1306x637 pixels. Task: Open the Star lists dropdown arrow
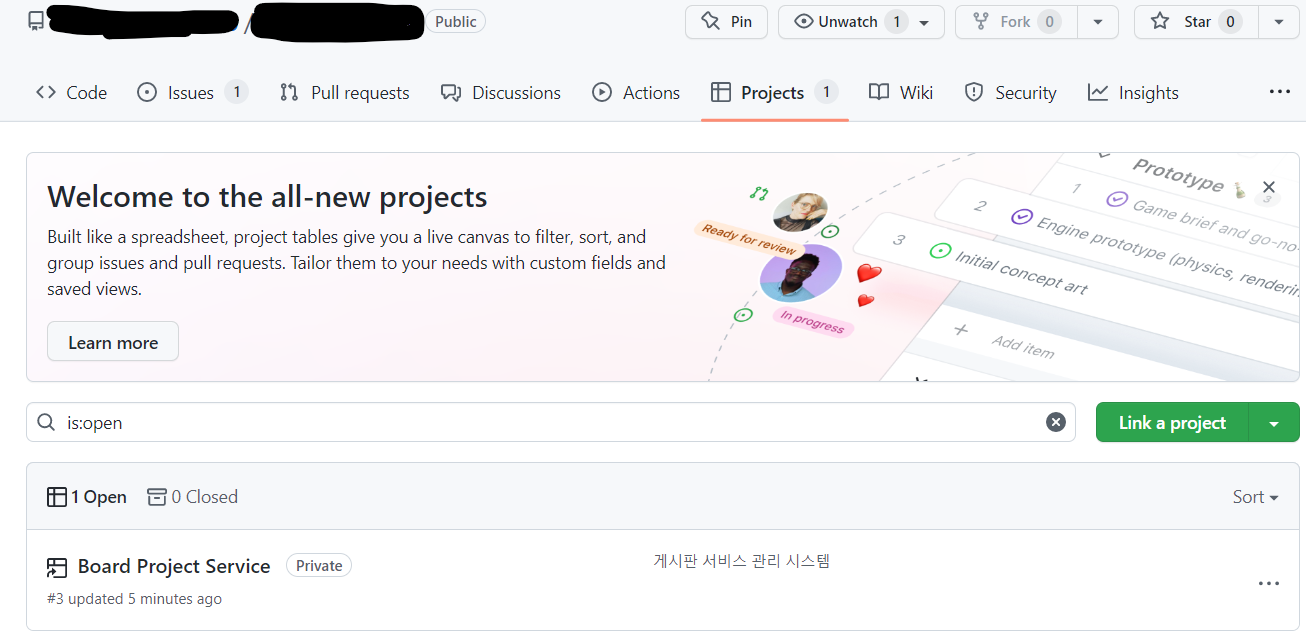[1279, 22]
